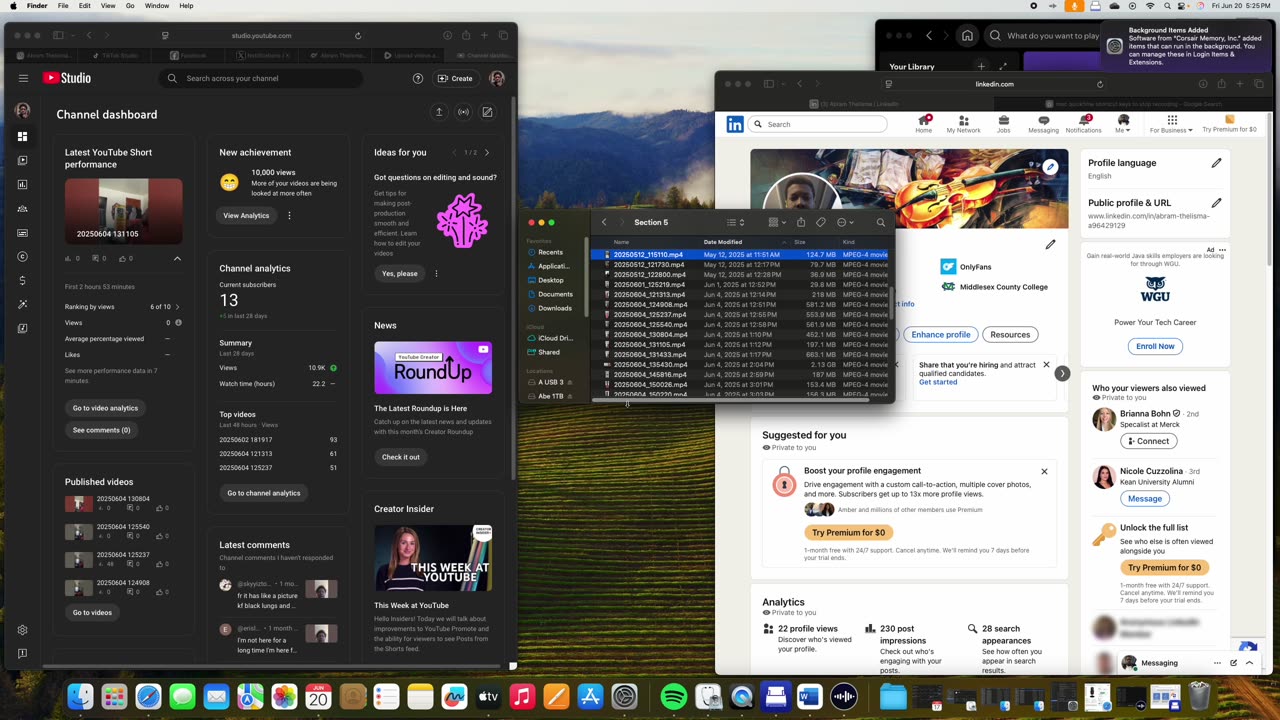The image size is (1280, 720).
Task: Show next Ideas for you card
Action: [x=487, y=152]
